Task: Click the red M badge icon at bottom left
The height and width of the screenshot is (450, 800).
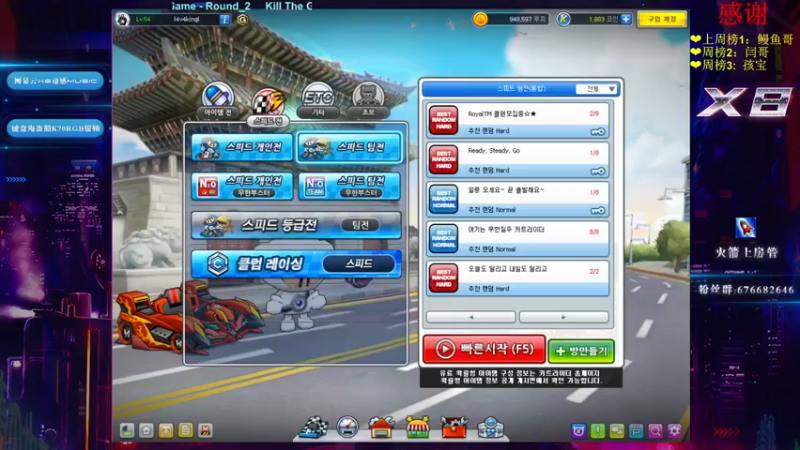Action: [205, 430]
